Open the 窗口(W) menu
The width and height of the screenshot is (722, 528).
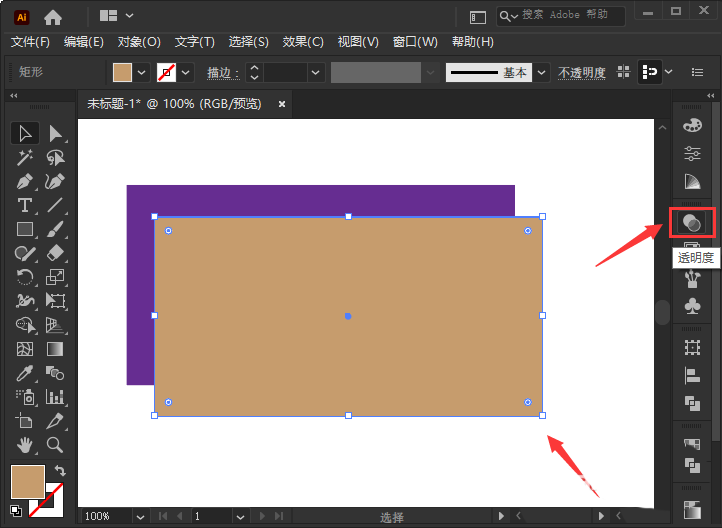tap(415, 42)
